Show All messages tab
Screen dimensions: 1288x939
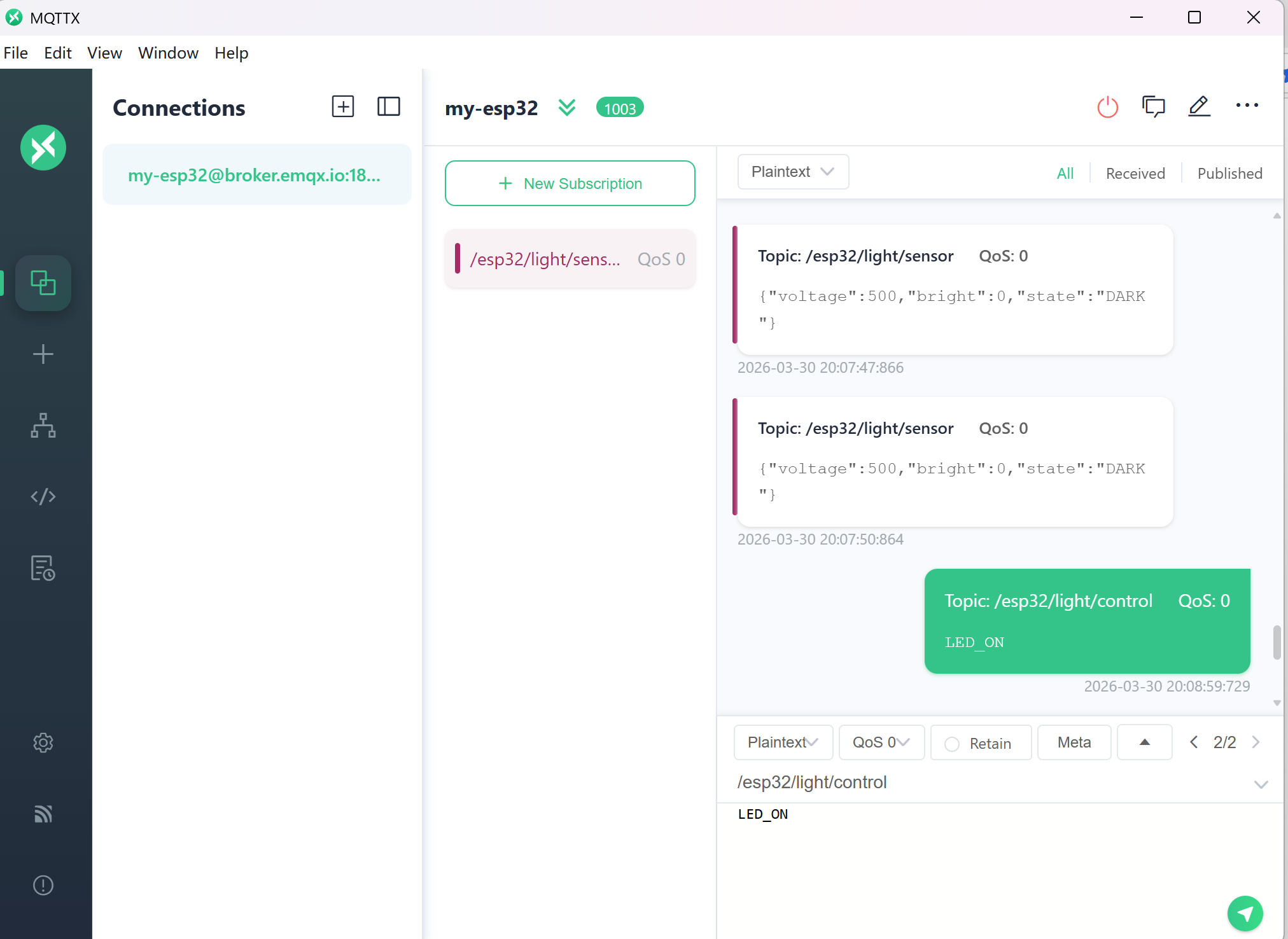pyautogui.click(x=1065, y=173)
